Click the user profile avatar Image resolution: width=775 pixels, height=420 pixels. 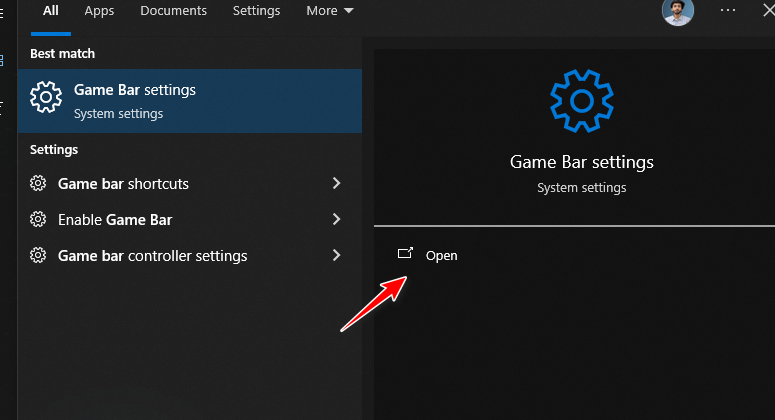coord(678,11)
